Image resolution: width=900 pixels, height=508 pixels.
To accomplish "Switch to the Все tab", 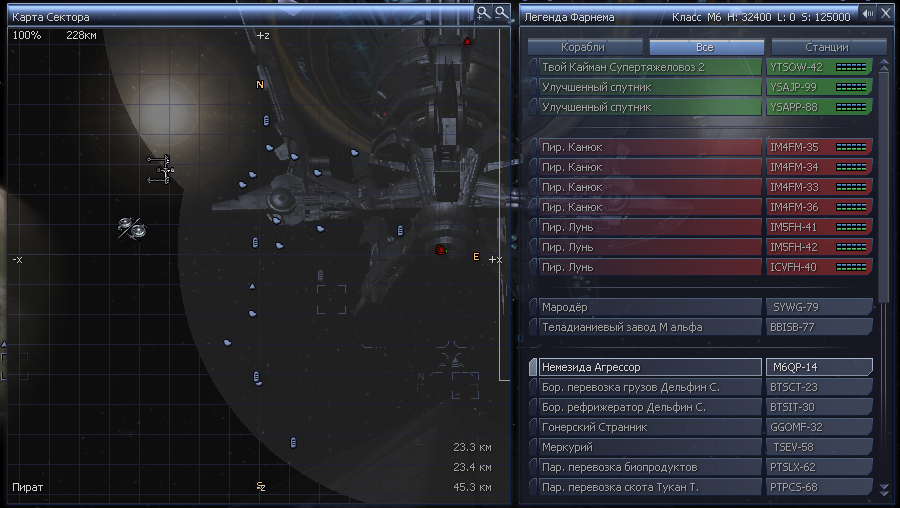I will (x=705, y=47).
